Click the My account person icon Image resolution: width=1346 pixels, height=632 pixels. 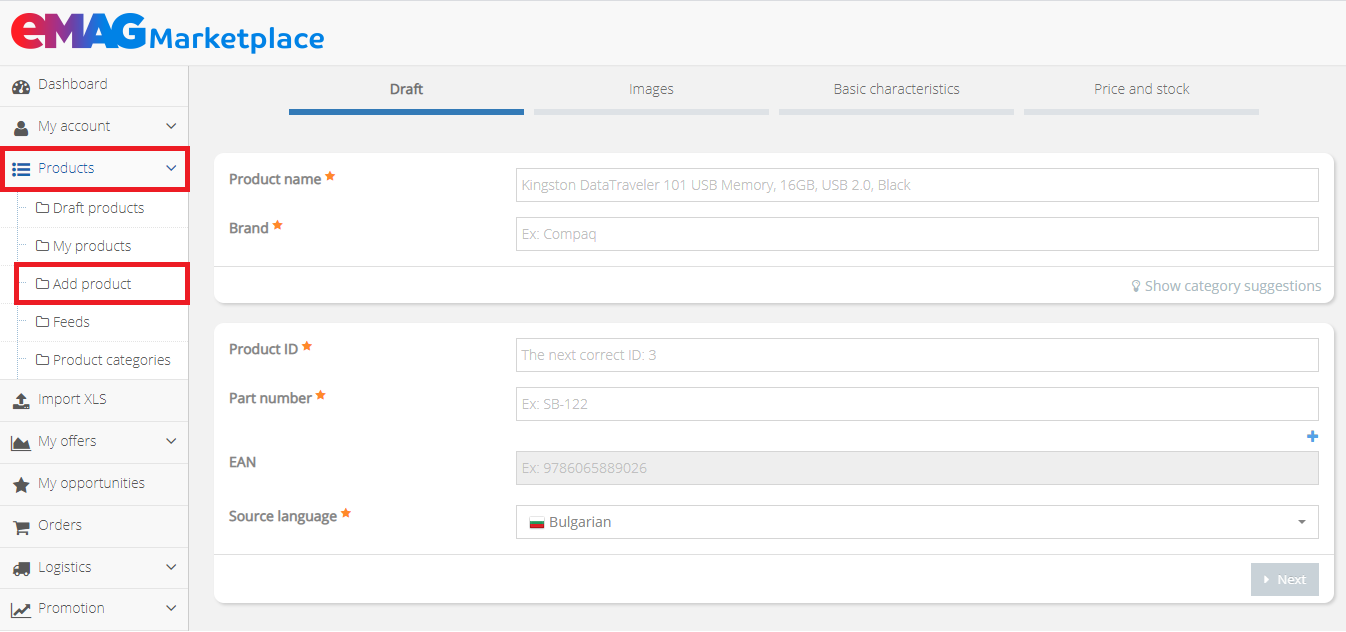tap(21, 128)
